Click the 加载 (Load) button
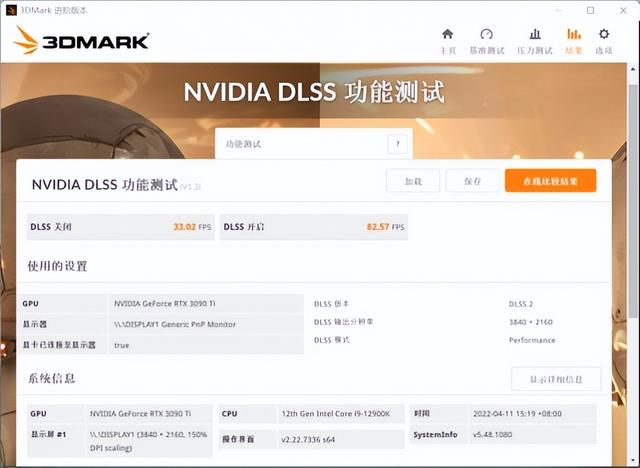Viewport: 640px width, 468px height. point(413,181)
